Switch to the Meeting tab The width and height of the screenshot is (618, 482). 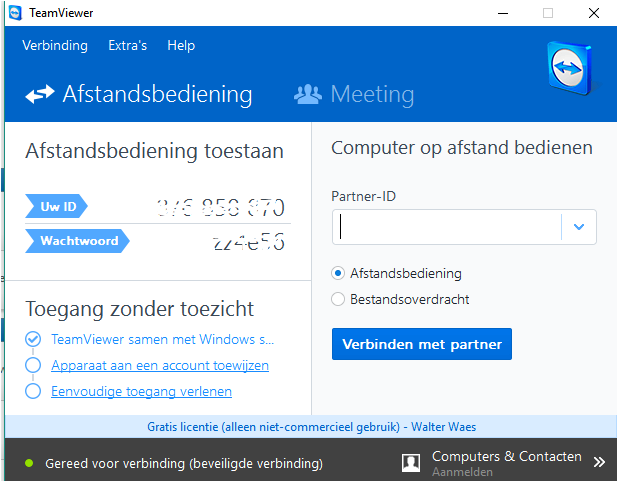tap(371, 95)
